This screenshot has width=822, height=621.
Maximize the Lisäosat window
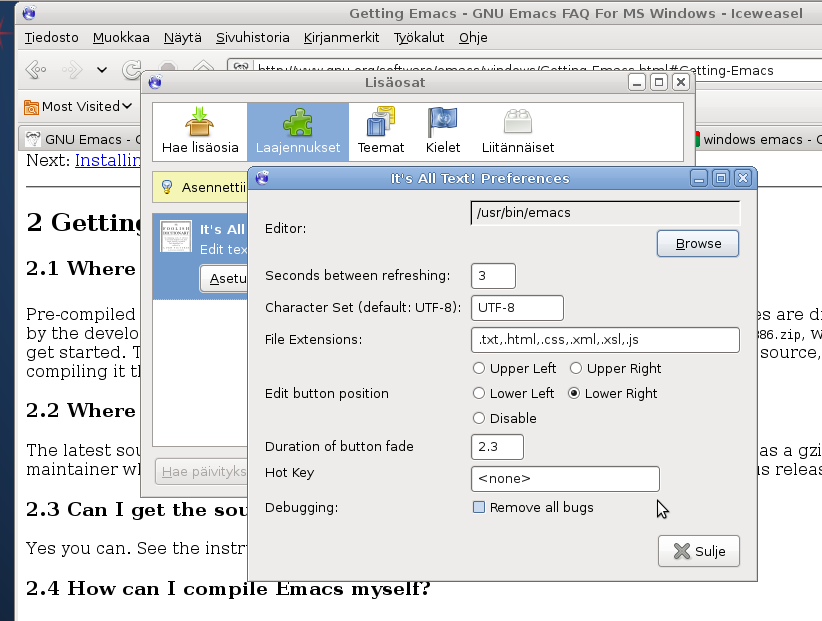(658, 82)
